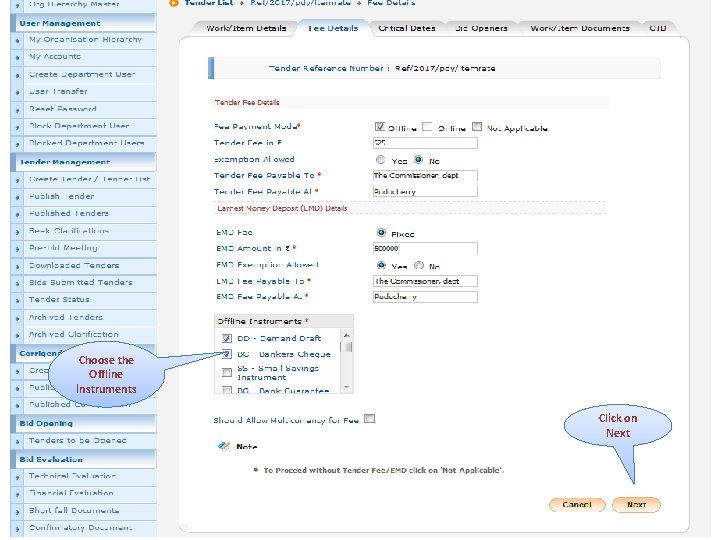This screenshot has width=720, height=540.
Task: Open Block Department User in sidebar
Action: (x=79, y=126)
